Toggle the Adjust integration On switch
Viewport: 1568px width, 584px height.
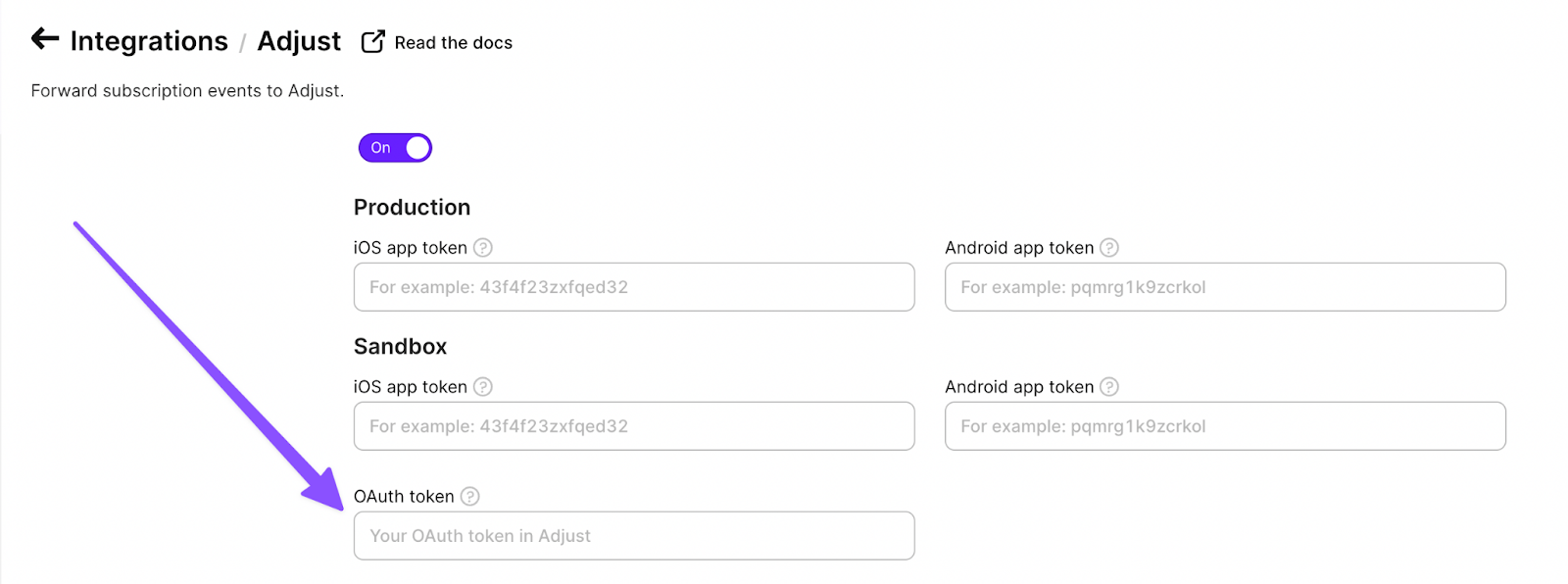click(395, 148)
